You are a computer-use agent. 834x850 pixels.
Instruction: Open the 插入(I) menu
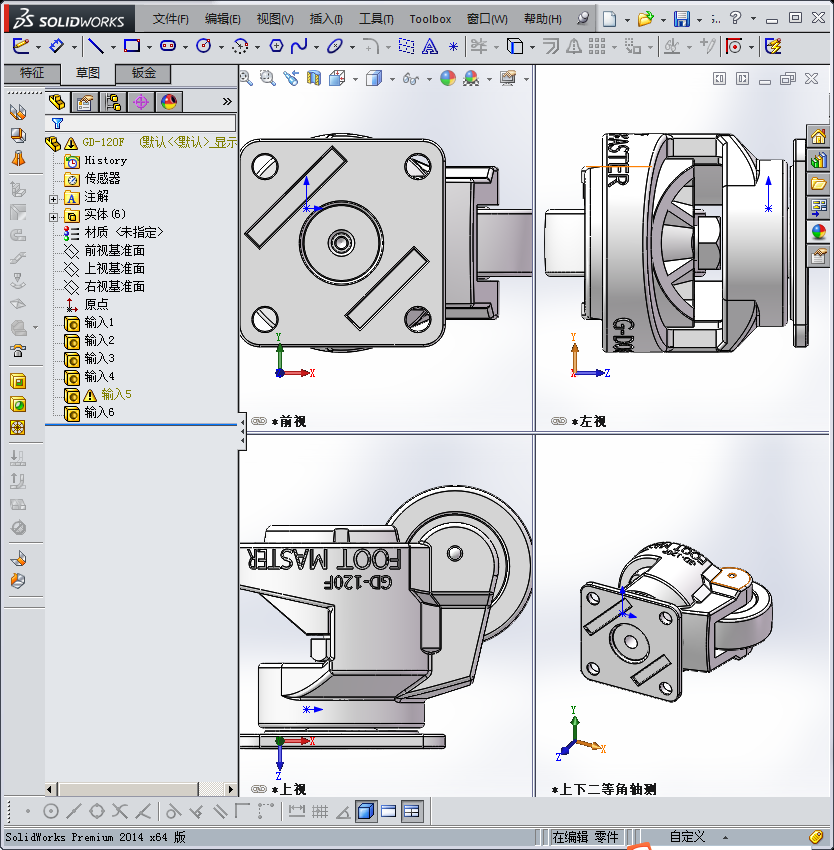point(326,19)
